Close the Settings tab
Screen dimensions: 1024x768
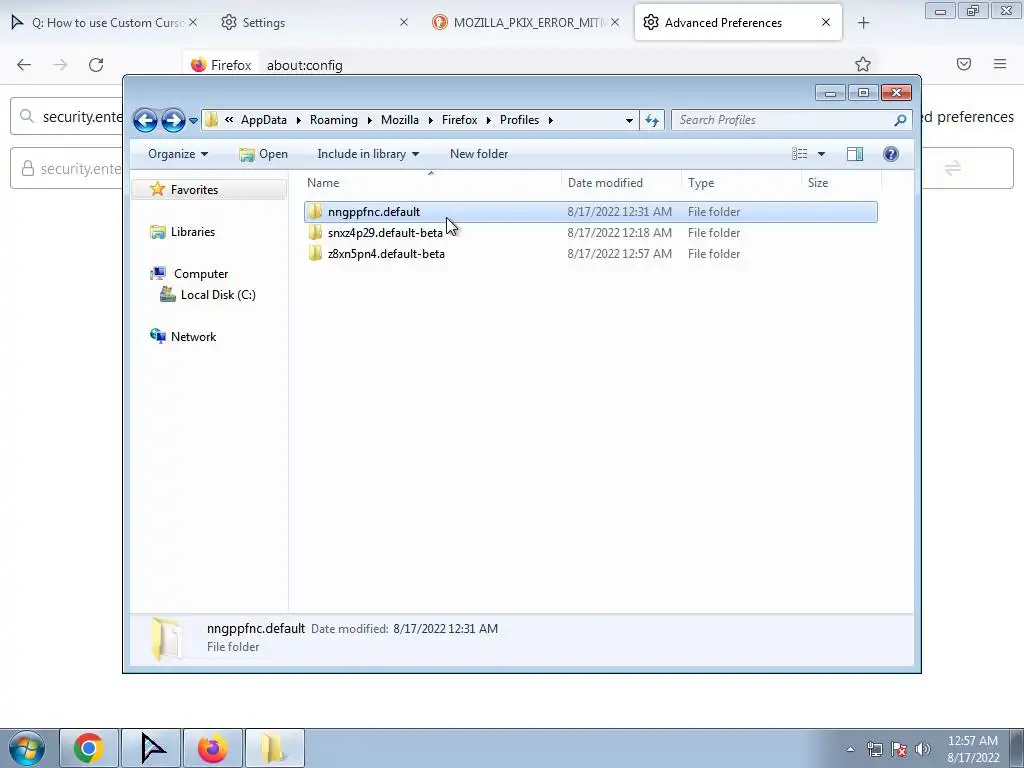click(x=404, y=22)
